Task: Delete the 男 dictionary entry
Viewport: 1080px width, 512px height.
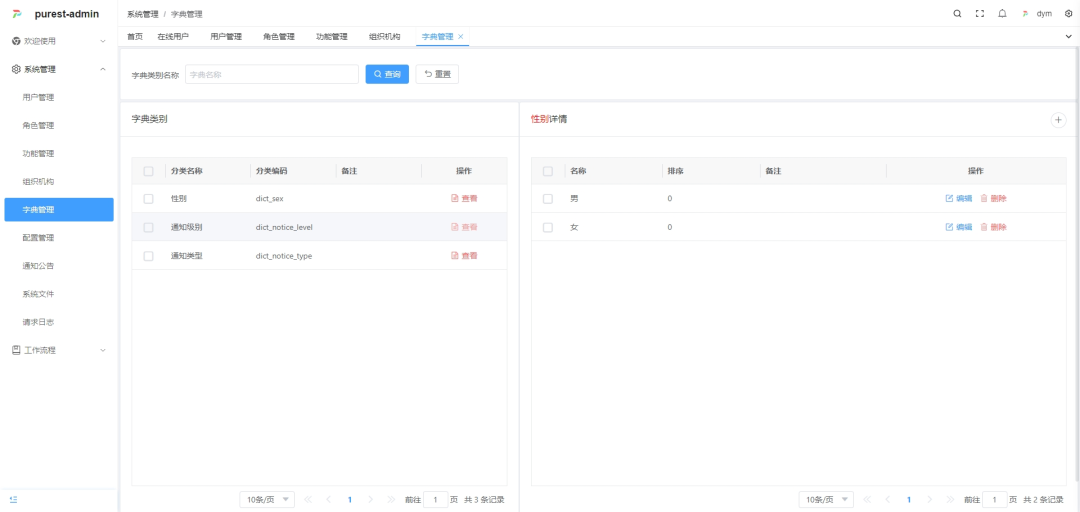Action: (993, 198)
